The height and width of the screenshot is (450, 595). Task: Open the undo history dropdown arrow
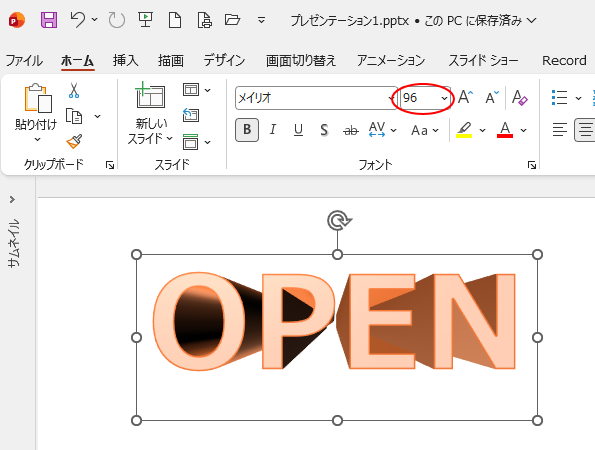(94, 19)
